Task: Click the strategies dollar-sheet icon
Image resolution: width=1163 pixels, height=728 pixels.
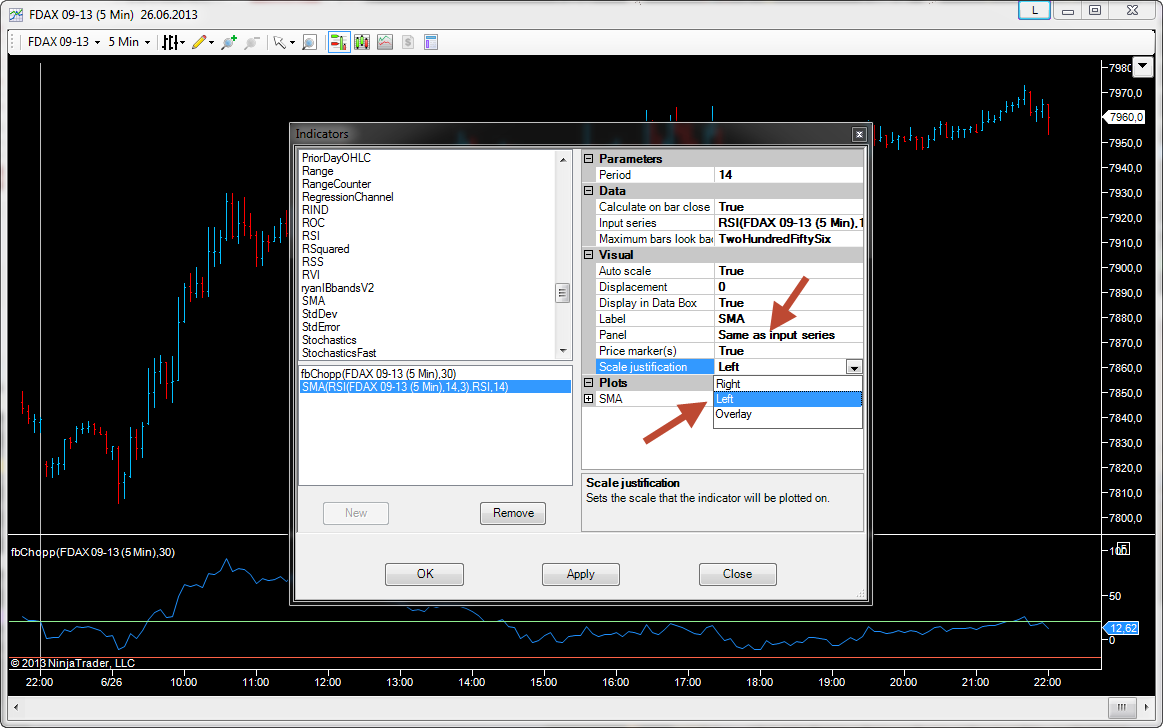Action: point(408,42)
